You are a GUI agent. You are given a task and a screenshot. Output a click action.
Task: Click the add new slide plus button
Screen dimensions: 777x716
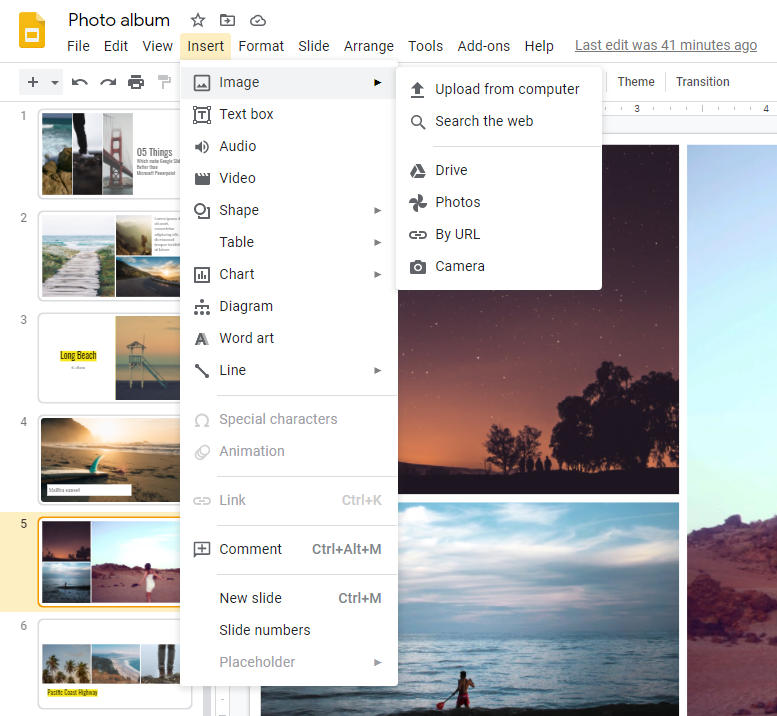click(33, 82)
